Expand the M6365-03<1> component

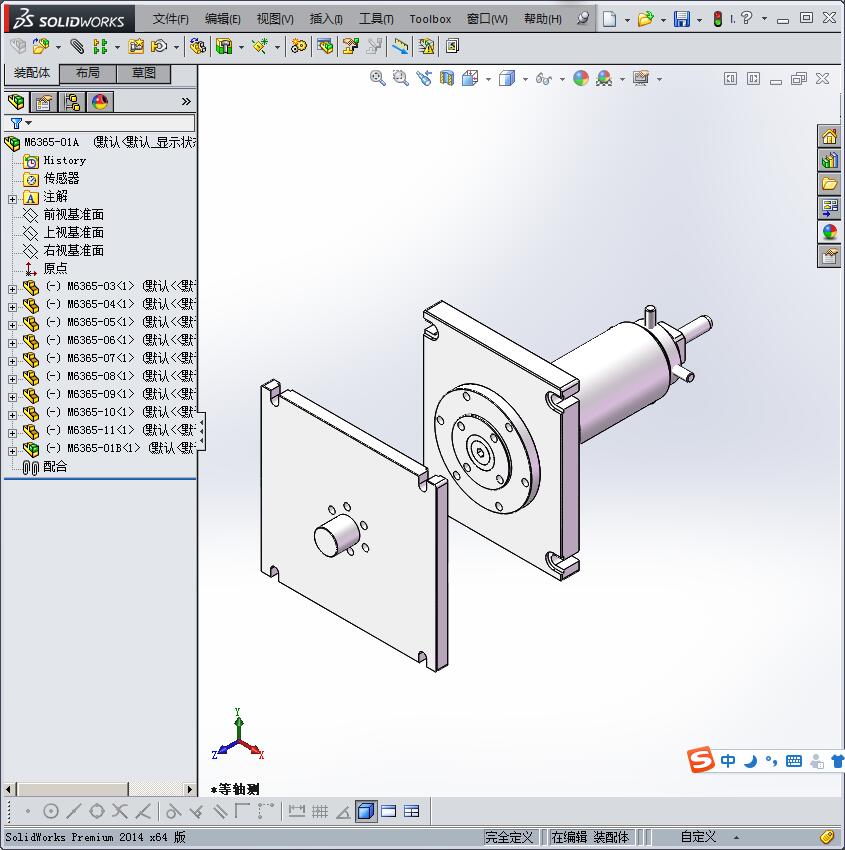pos(12,289)
